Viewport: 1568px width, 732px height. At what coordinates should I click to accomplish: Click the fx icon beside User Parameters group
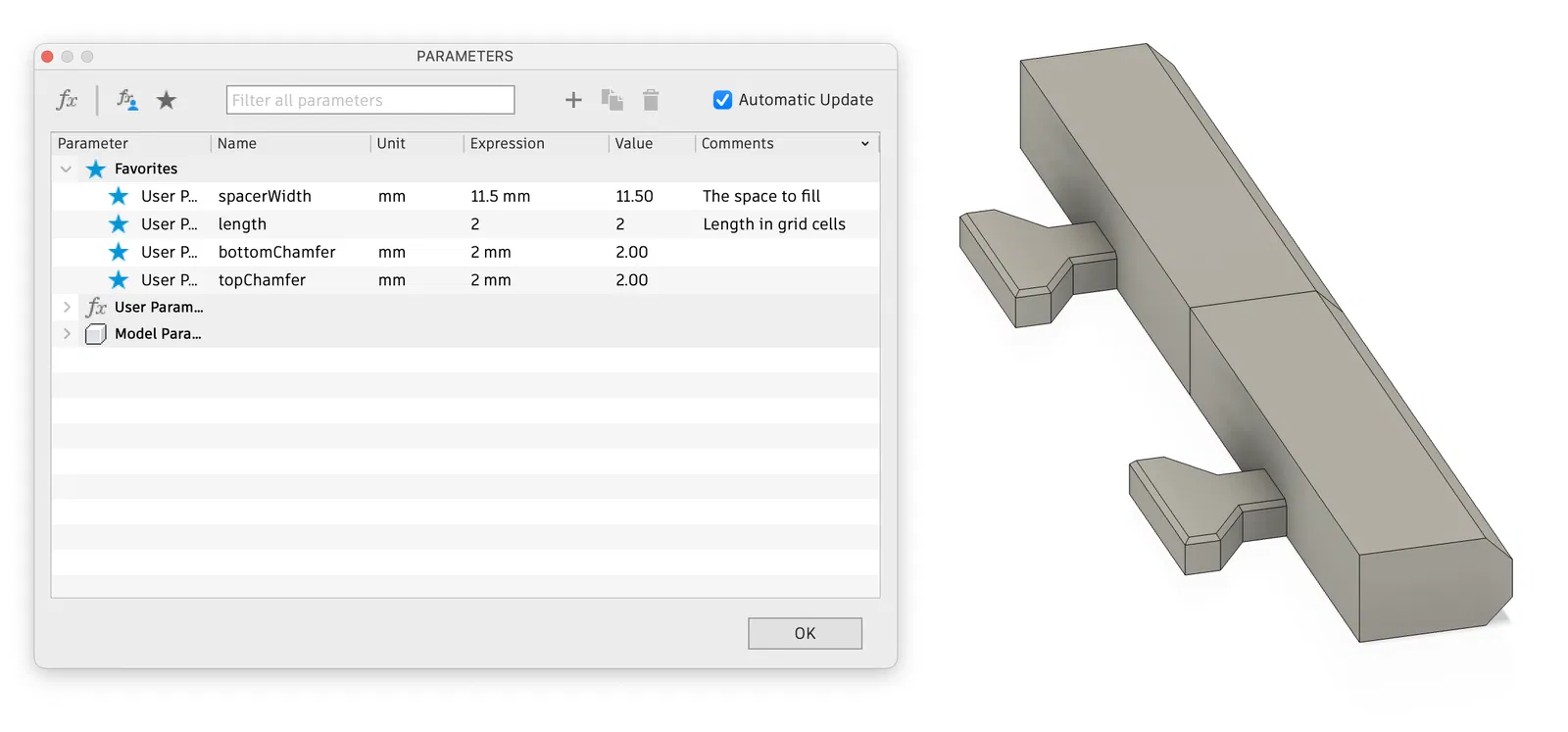(x=96, y=307)
